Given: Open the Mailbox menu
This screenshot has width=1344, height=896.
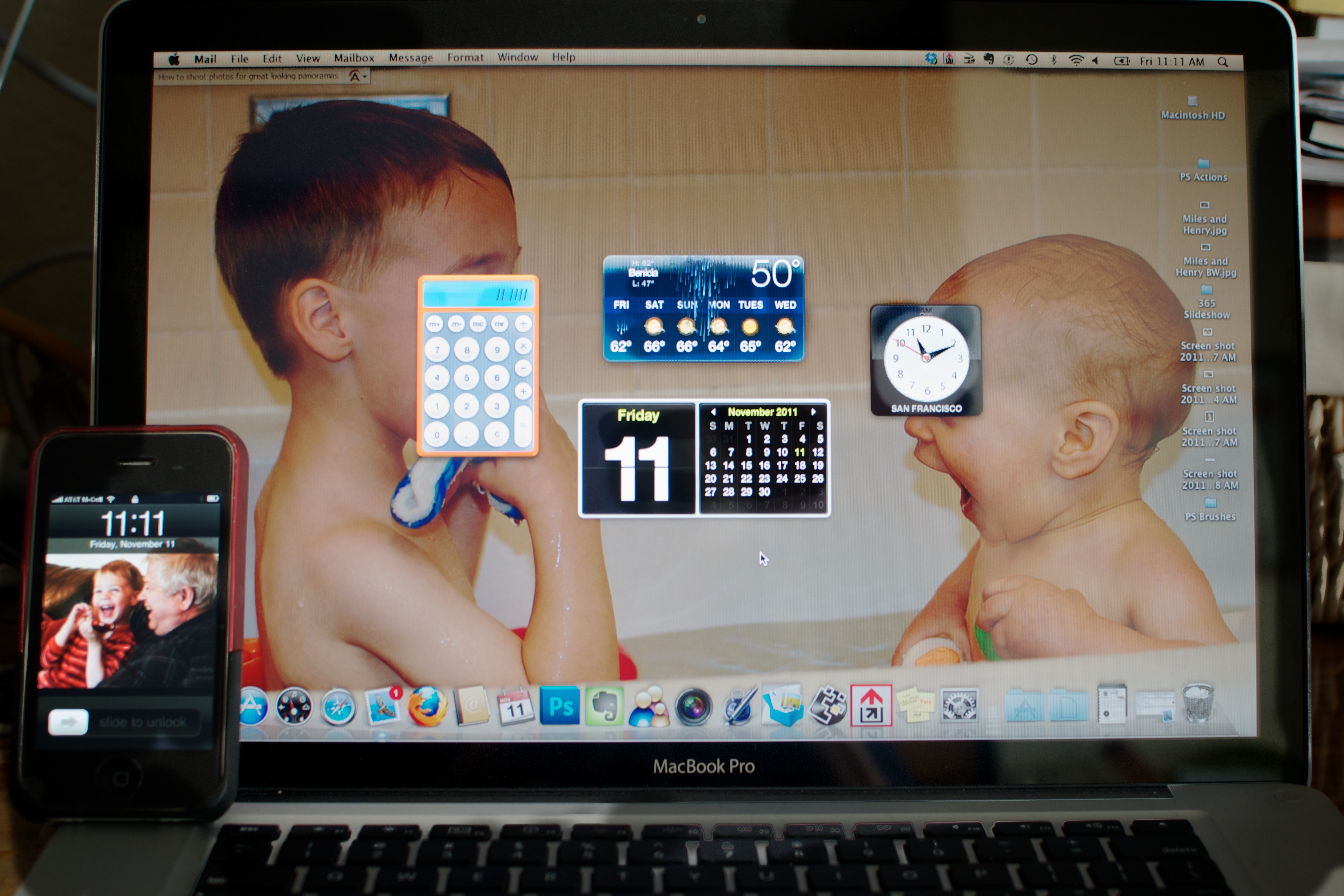Looking at the screenshot, I should [x=354, y=58].
